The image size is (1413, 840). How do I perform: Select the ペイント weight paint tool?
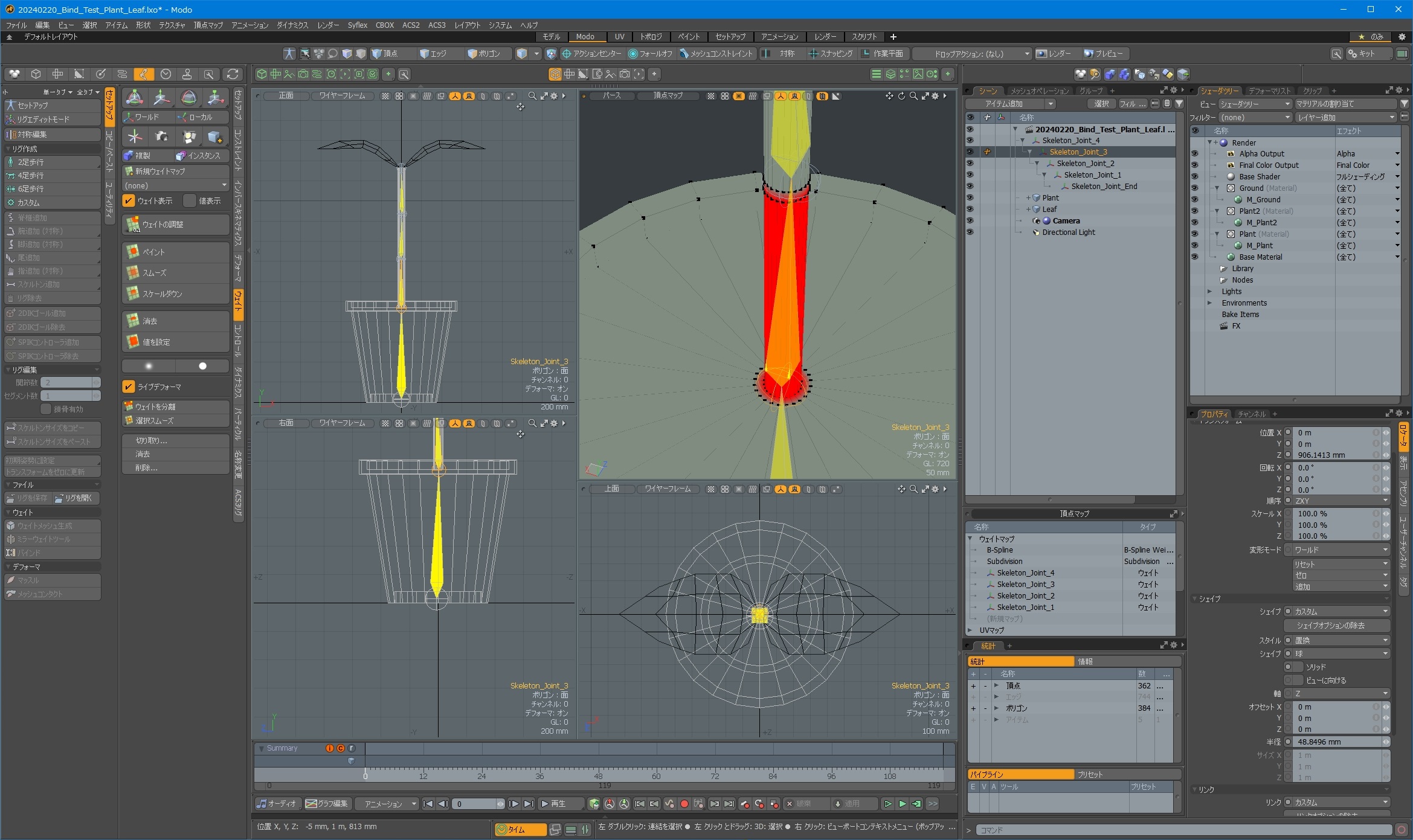pos(176,252)
